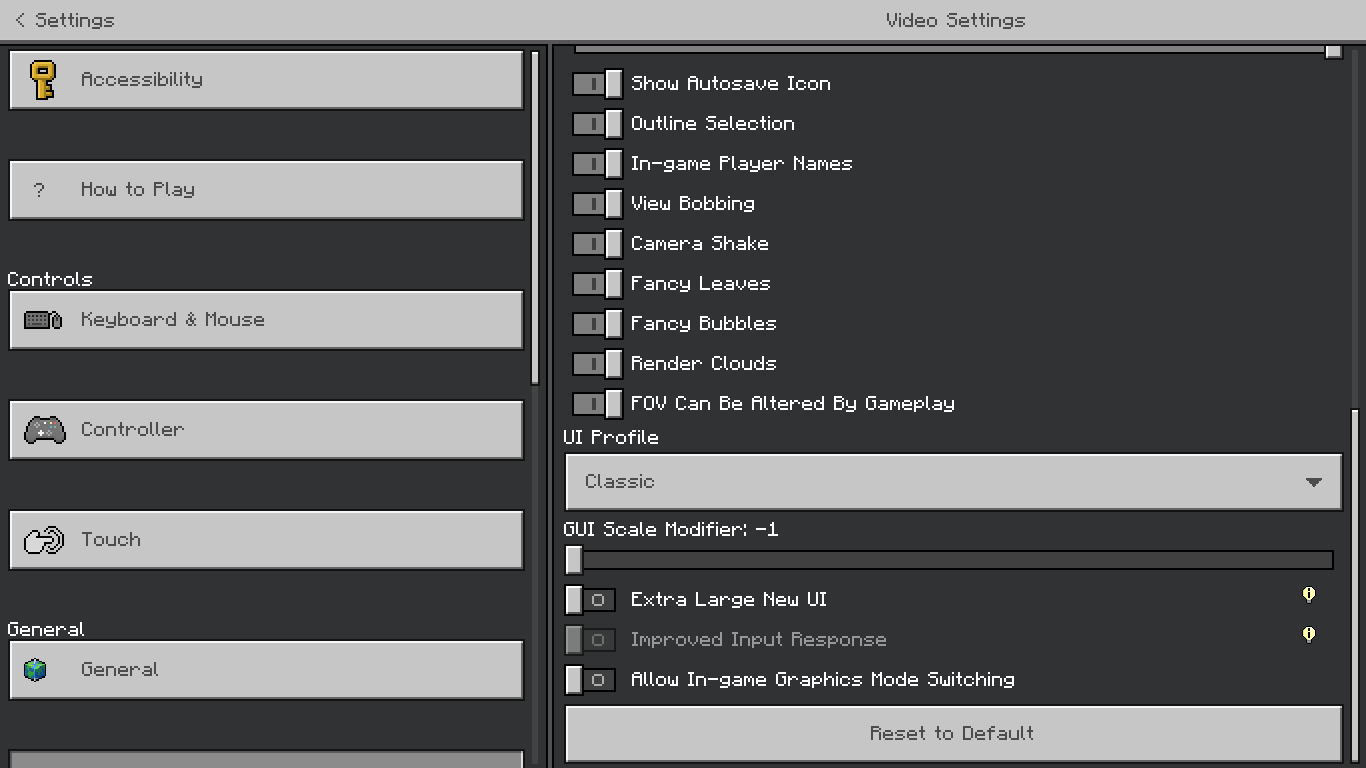
Task: Click the globe cube General icon
Action: (36, 670)
